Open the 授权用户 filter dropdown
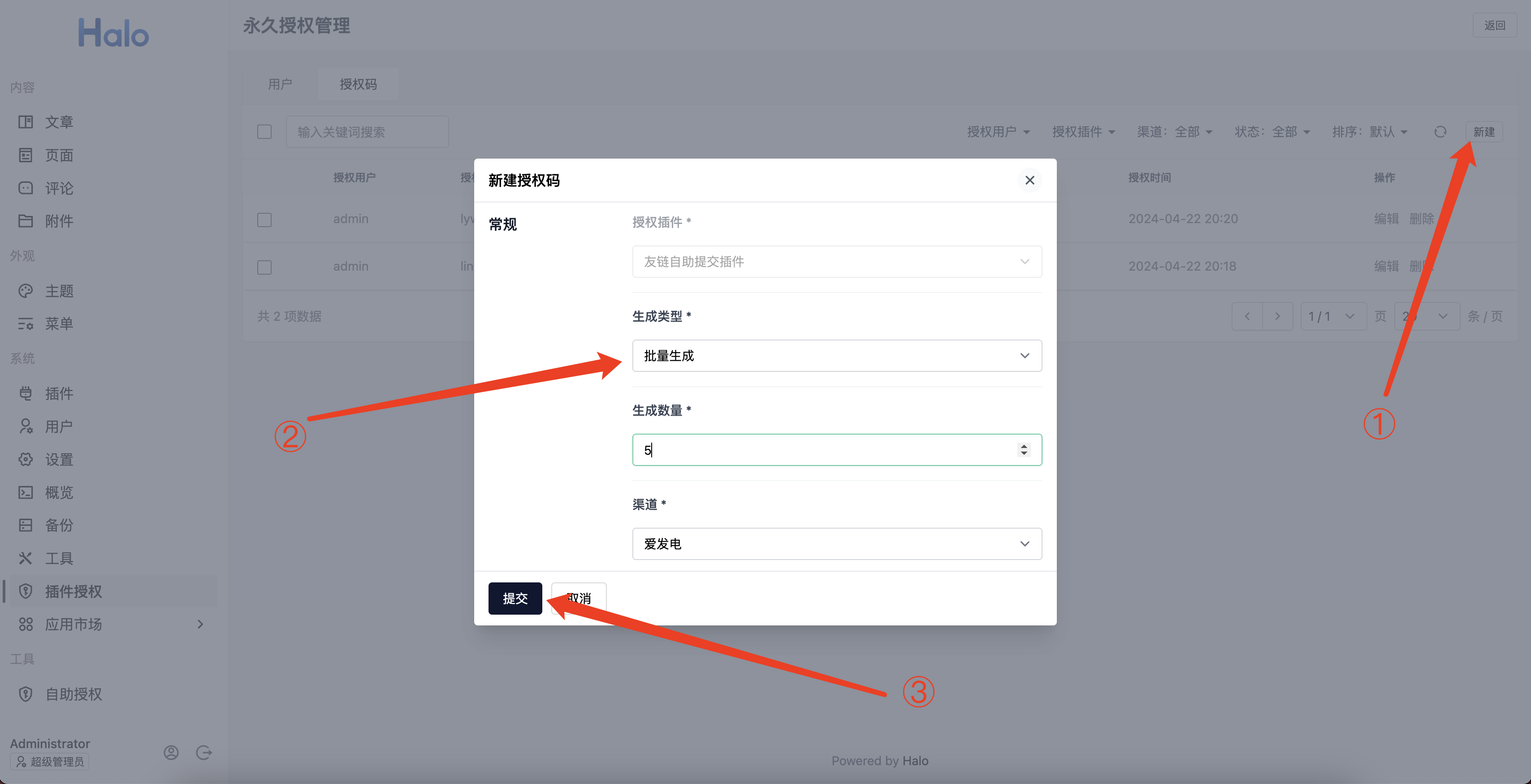The image size is (1531, 784). point(999,132)
